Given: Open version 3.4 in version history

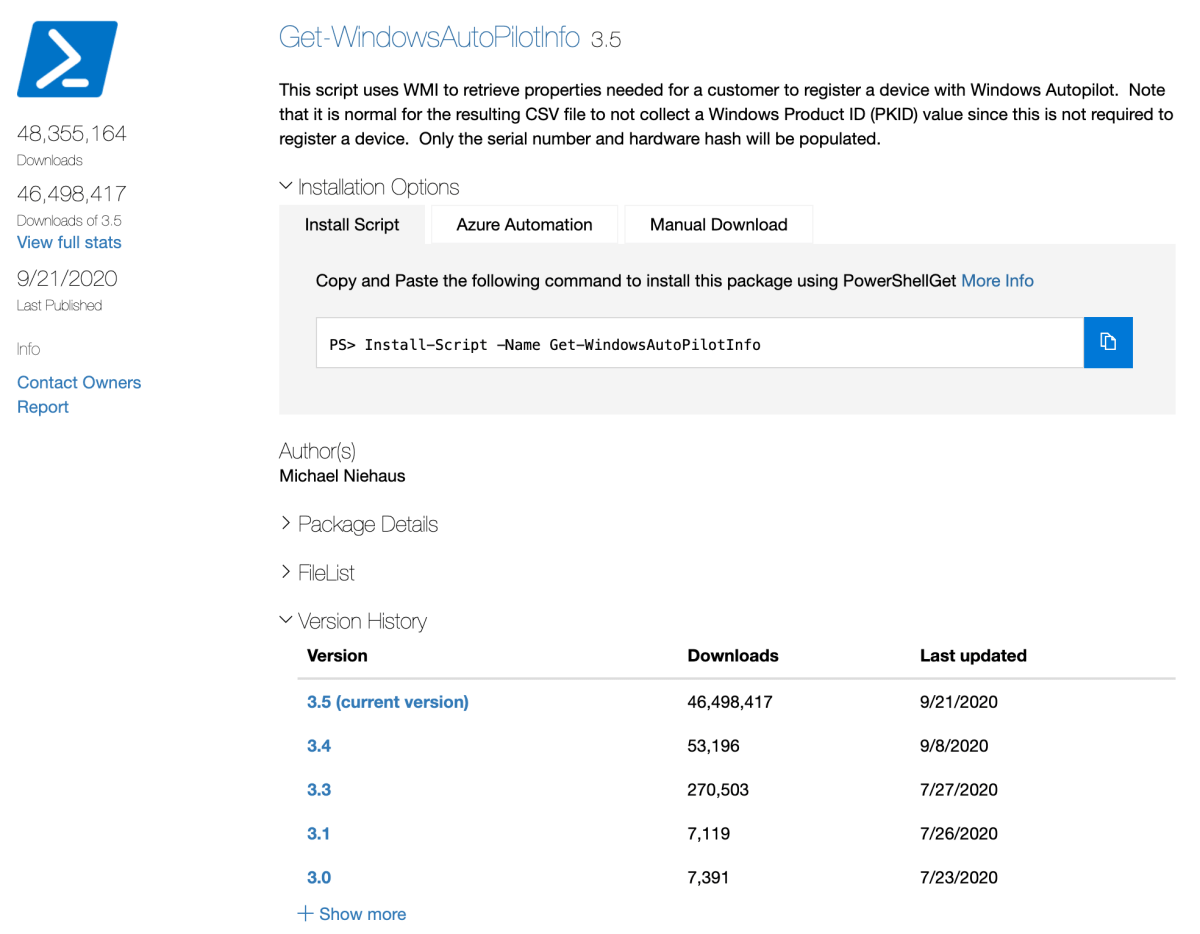Looking at the screenshot, I should [319, 746].
